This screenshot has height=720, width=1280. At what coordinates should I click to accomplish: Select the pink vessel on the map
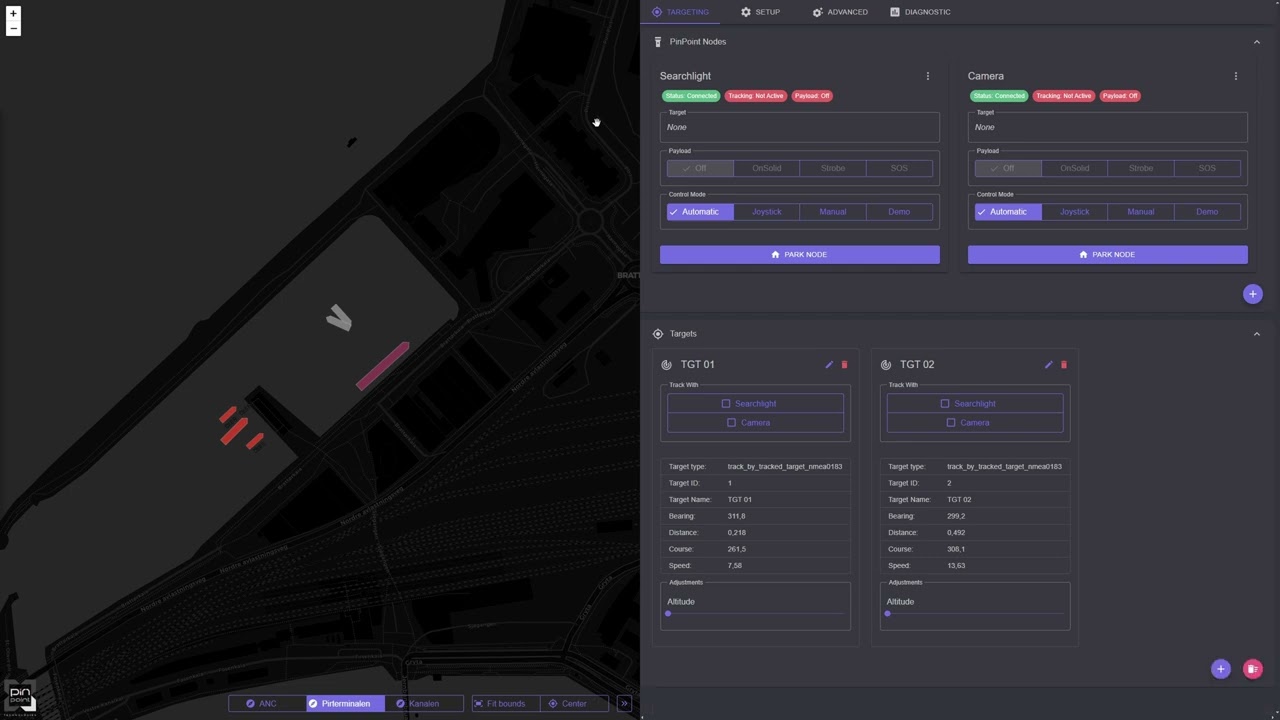[x=383, y=366]
